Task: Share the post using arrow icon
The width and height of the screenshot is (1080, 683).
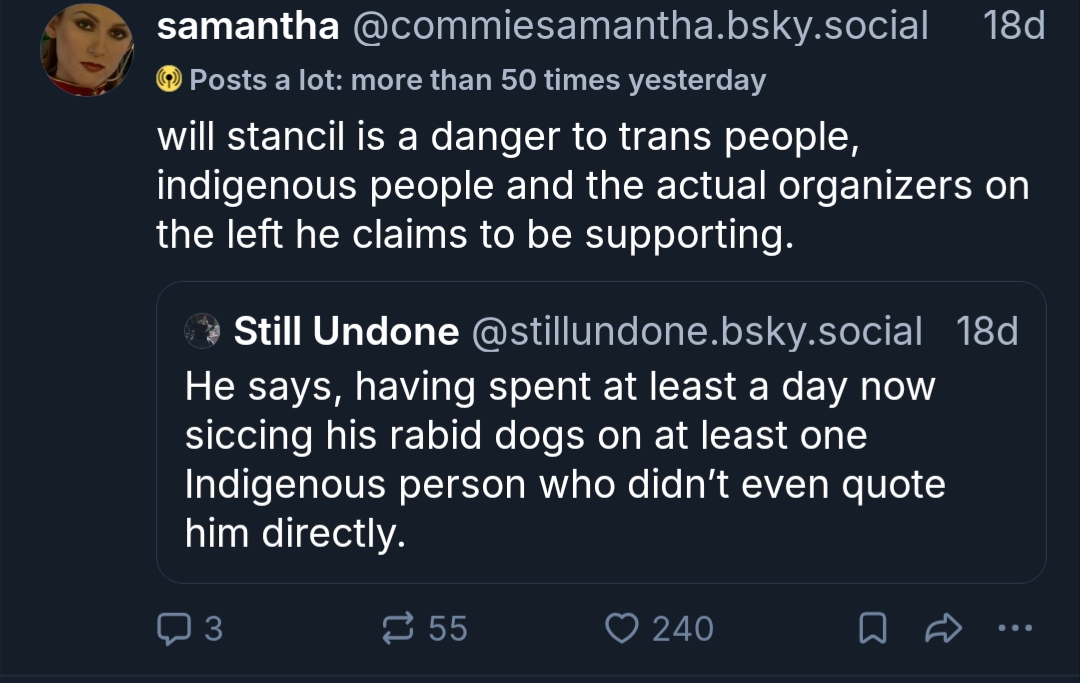Action: click(943, 628)
